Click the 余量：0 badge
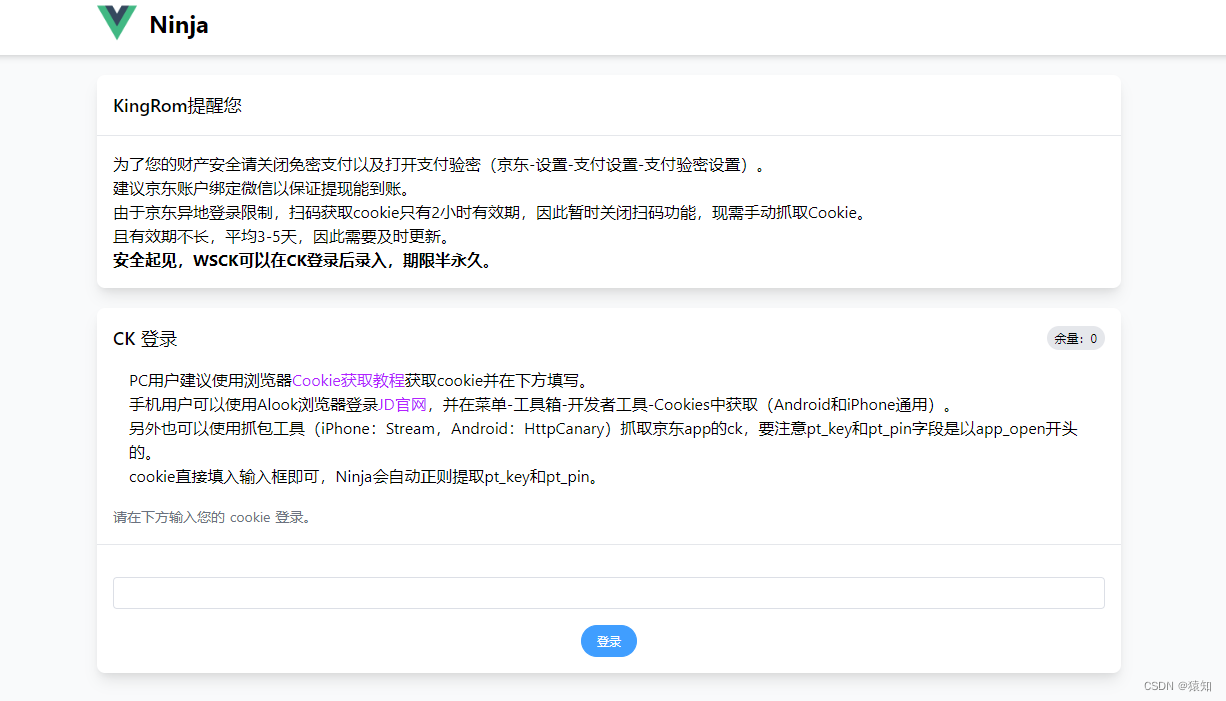The image size is (1226, 701). (x=1076, y=339)
